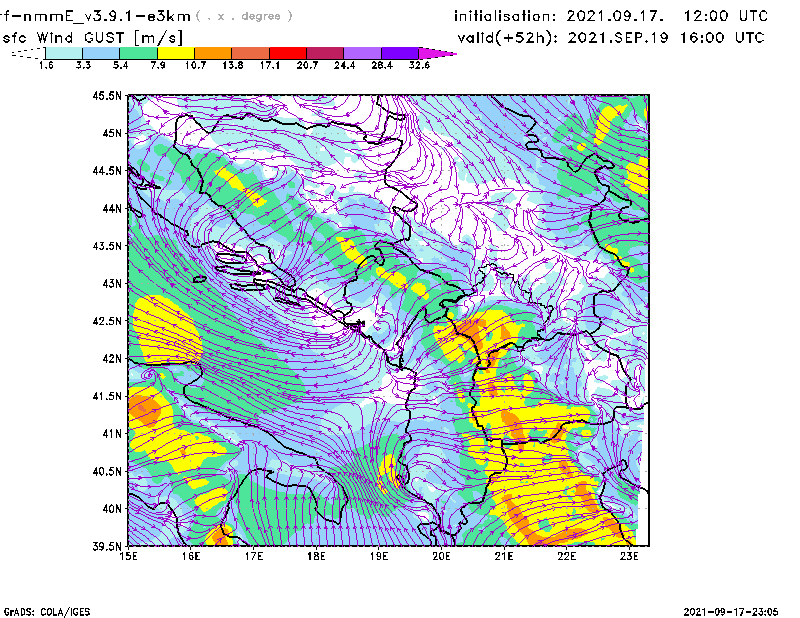This screenshot has width=800, height=618.
Task: Click the light purple legend swatch
Action: [362, 53]
